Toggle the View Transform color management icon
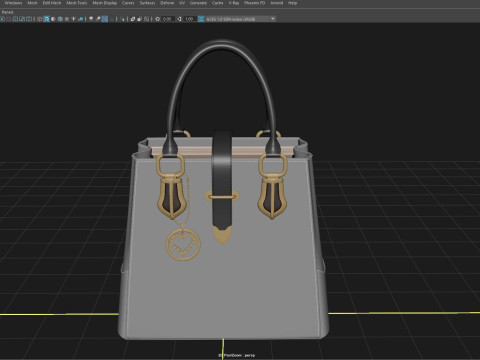 pos(201,19)
